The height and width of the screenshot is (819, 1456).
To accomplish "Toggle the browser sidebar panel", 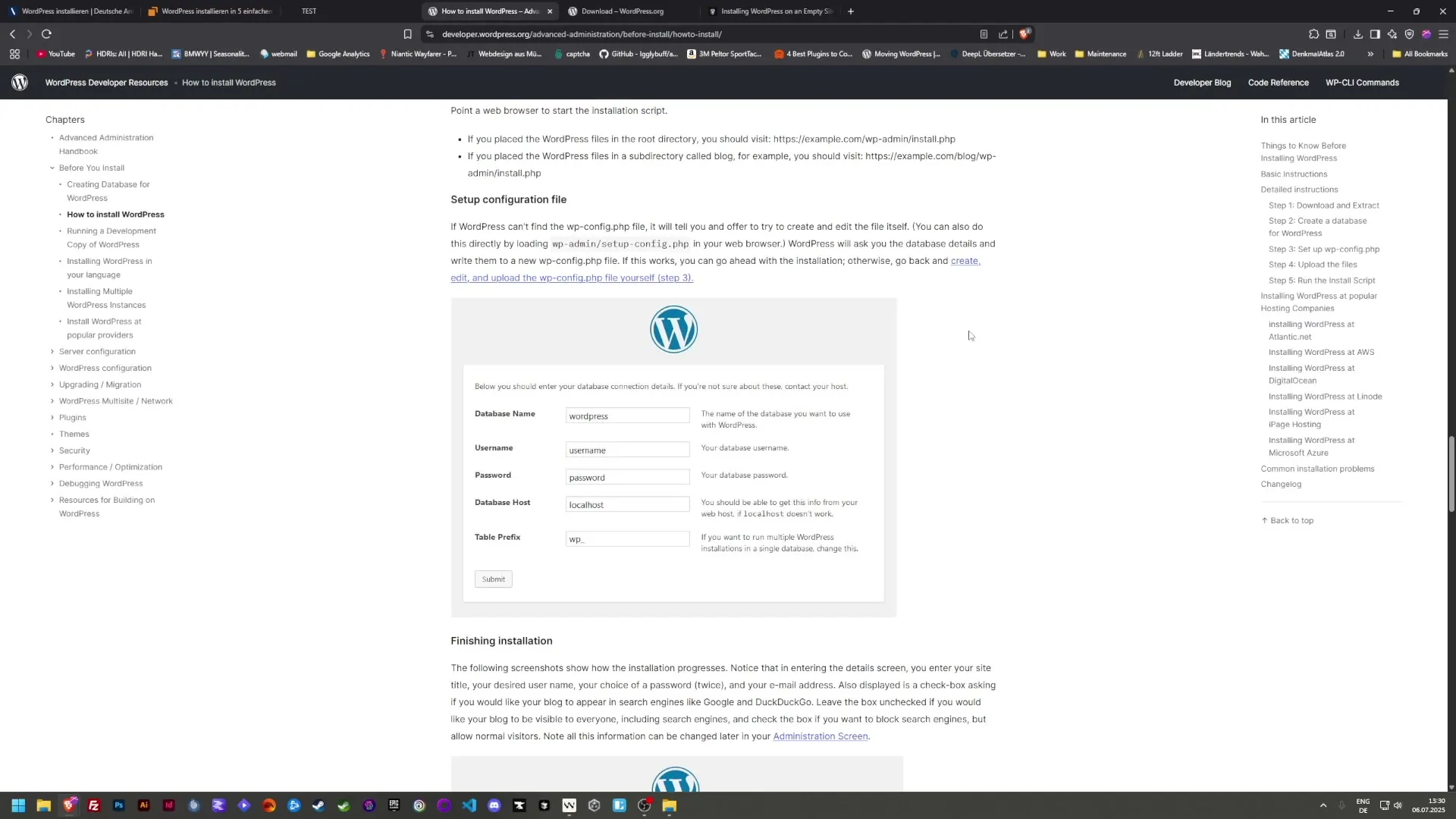I will 1376,34.
